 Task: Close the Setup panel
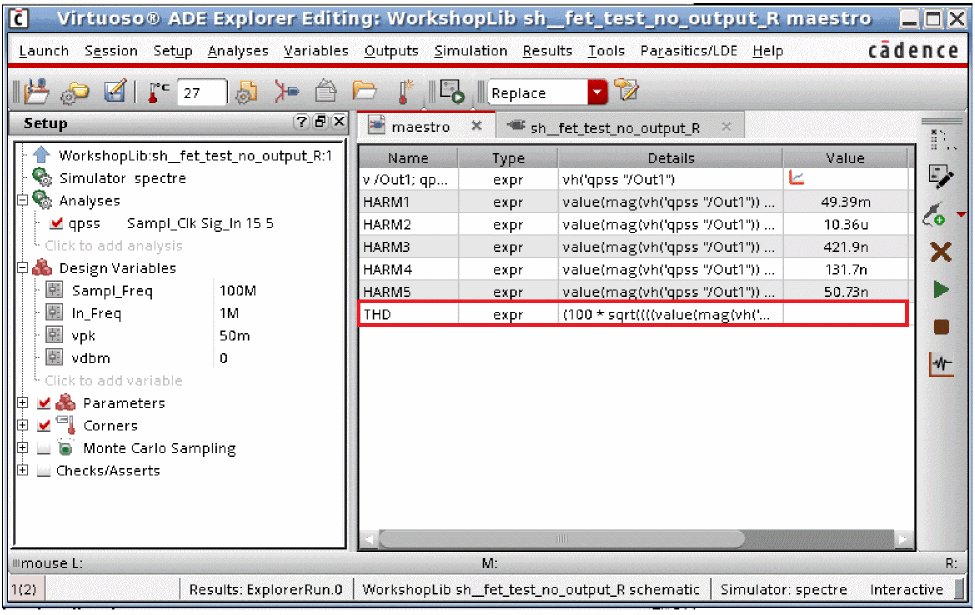click(339, 121)
